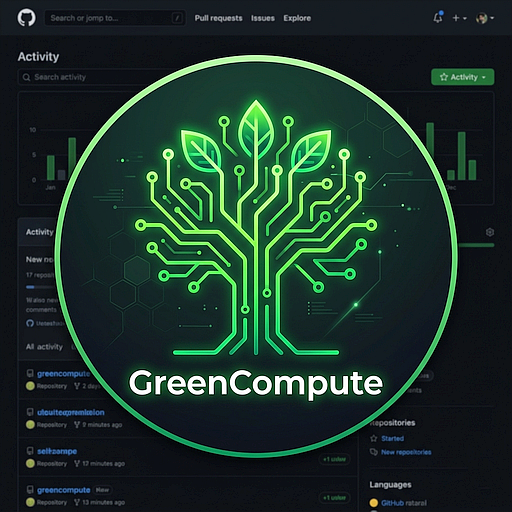512x512 pixels.
Task: Click the fork icon beside '13 minutes ago'
Action: [x=77, y=502]
